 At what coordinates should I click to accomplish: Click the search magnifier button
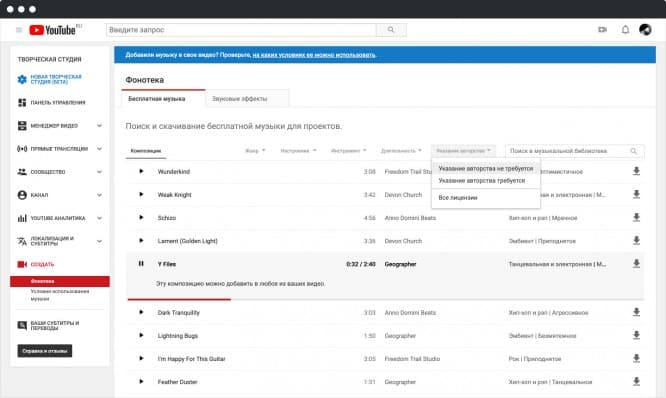(391, 30)
